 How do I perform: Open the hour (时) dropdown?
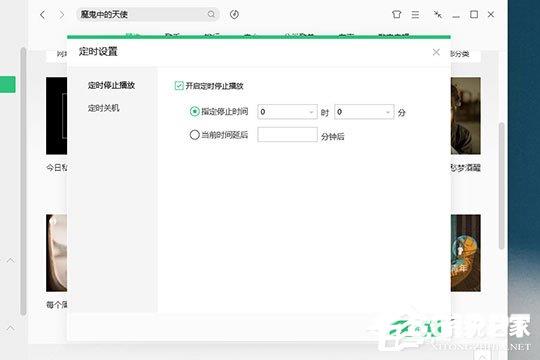coord(287,112)
